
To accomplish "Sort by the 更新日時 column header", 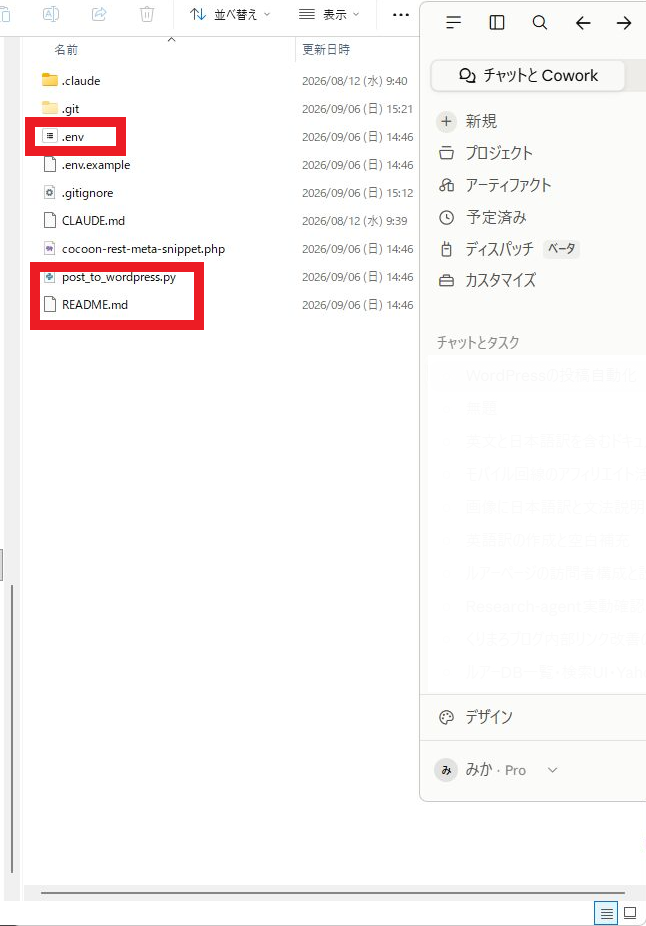I will tap(326, 50).
